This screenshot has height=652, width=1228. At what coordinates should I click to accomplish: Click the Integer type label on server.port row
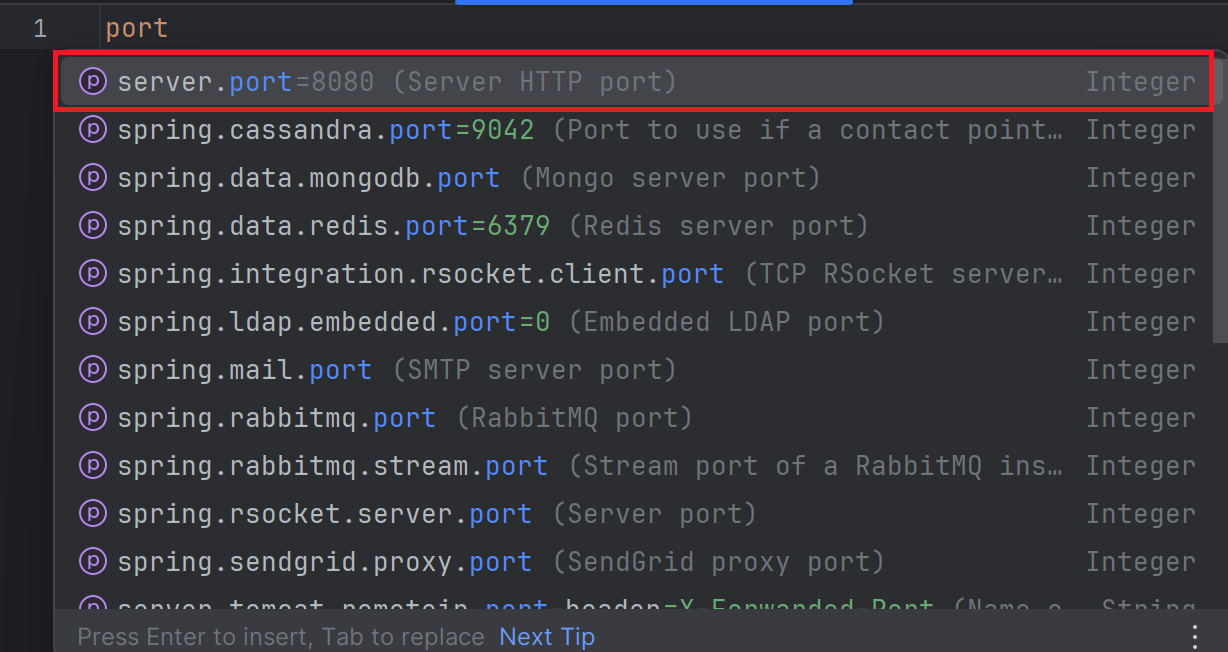coord(1141,82)
